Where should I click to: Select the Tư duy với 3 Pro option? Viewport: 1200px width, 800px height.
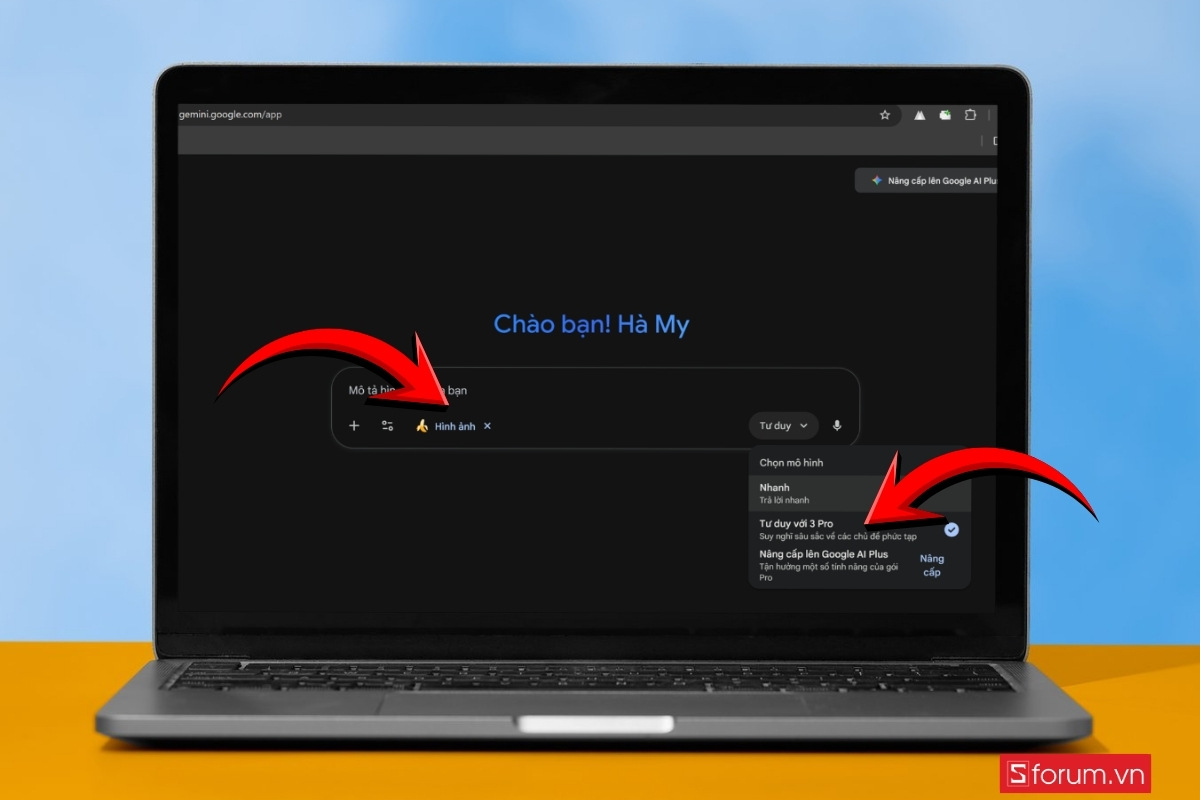pyautogui.click(x=859, y=529)
